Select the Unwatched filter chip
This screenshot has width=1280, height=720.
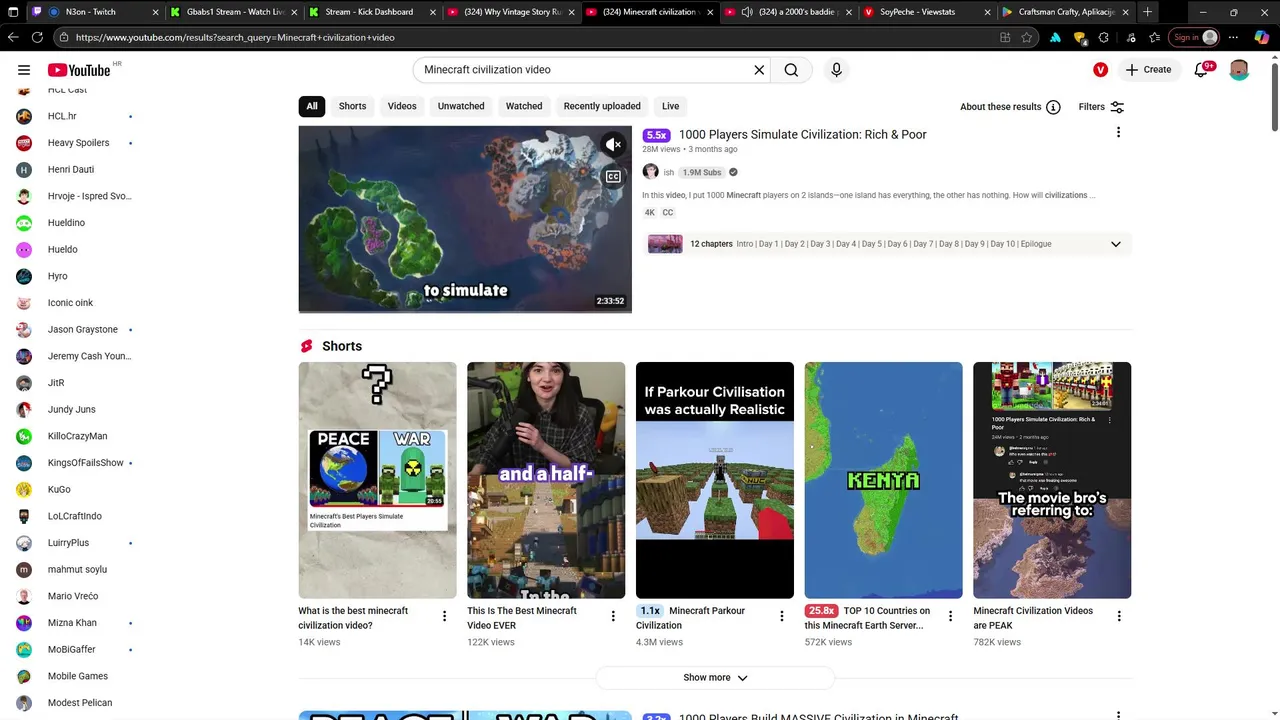(461, 106)
